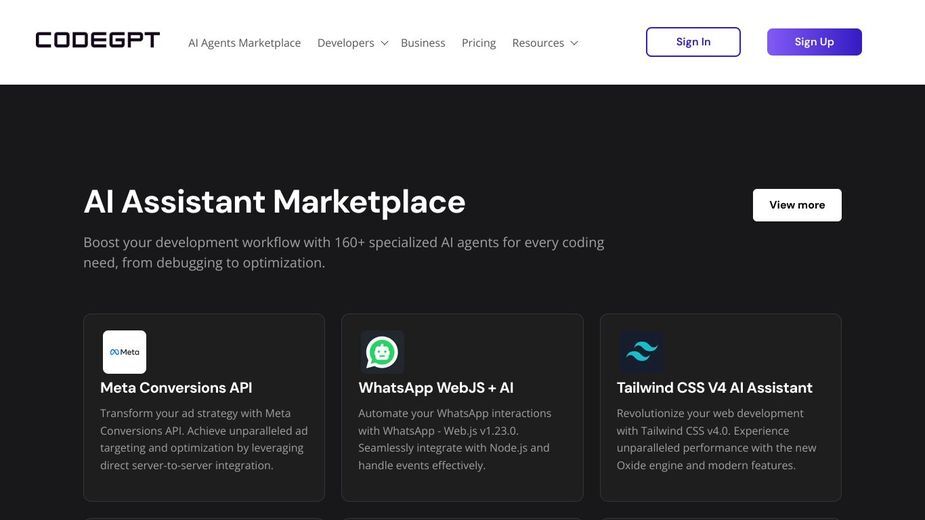Click the Sign In button
The image size is (925, 520).
[693, 42]
